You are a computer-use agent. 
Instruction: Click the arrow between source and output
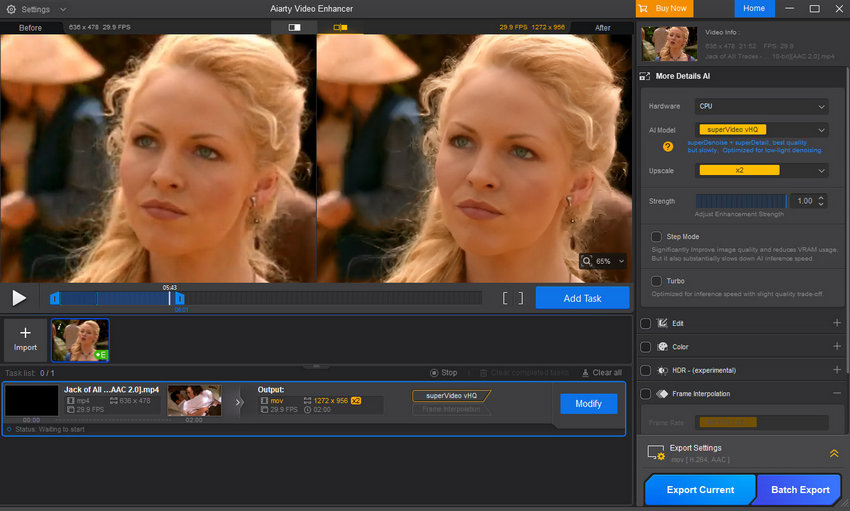click(x=237, y=403)
